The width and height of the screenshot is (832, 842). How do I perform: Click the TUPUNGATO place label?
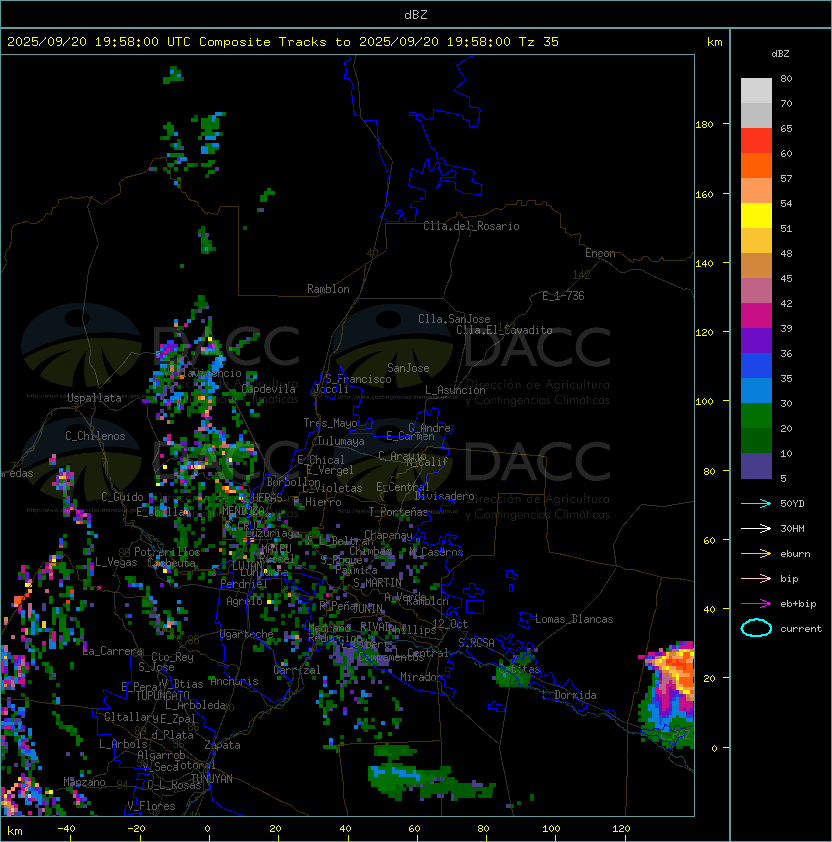162,695
